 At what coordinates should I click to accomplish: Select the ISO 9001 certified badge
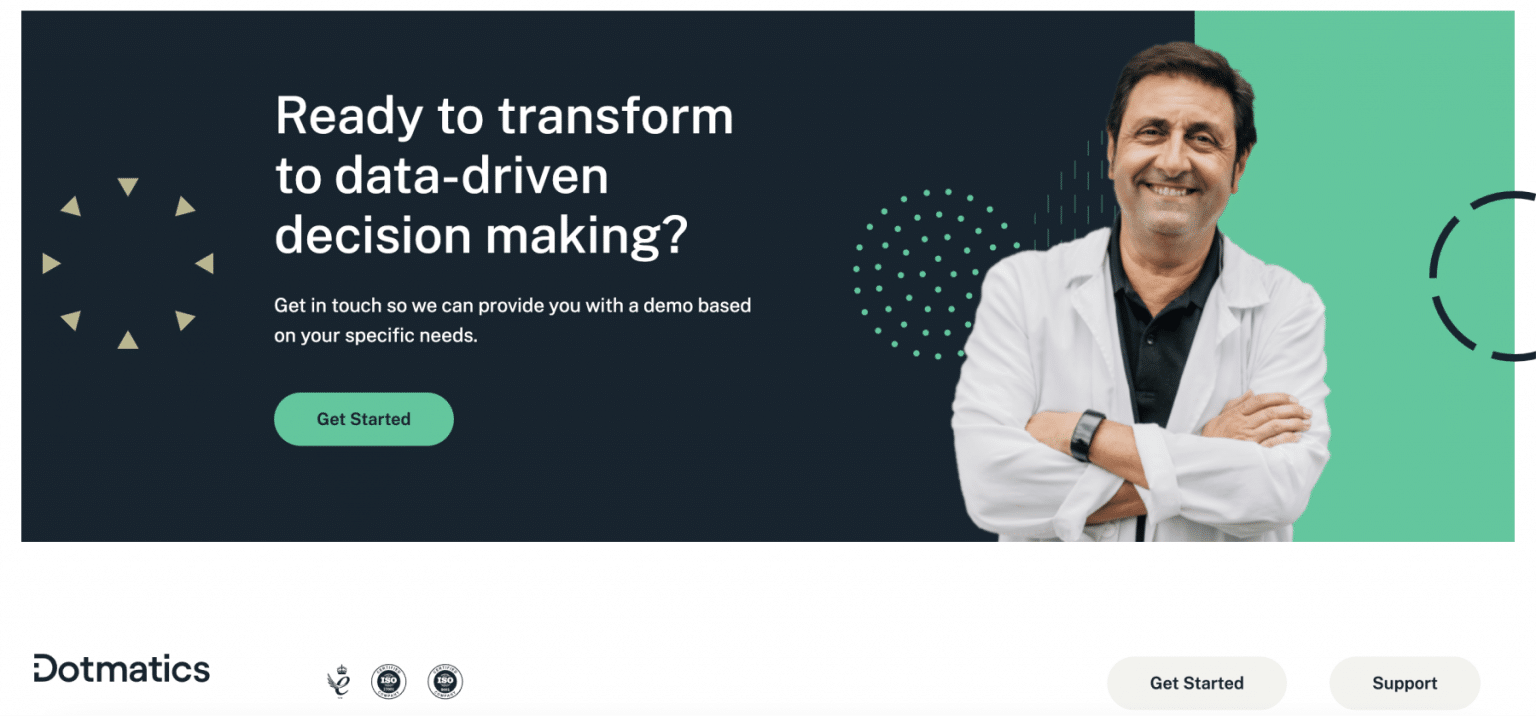[x=445, y=682]
